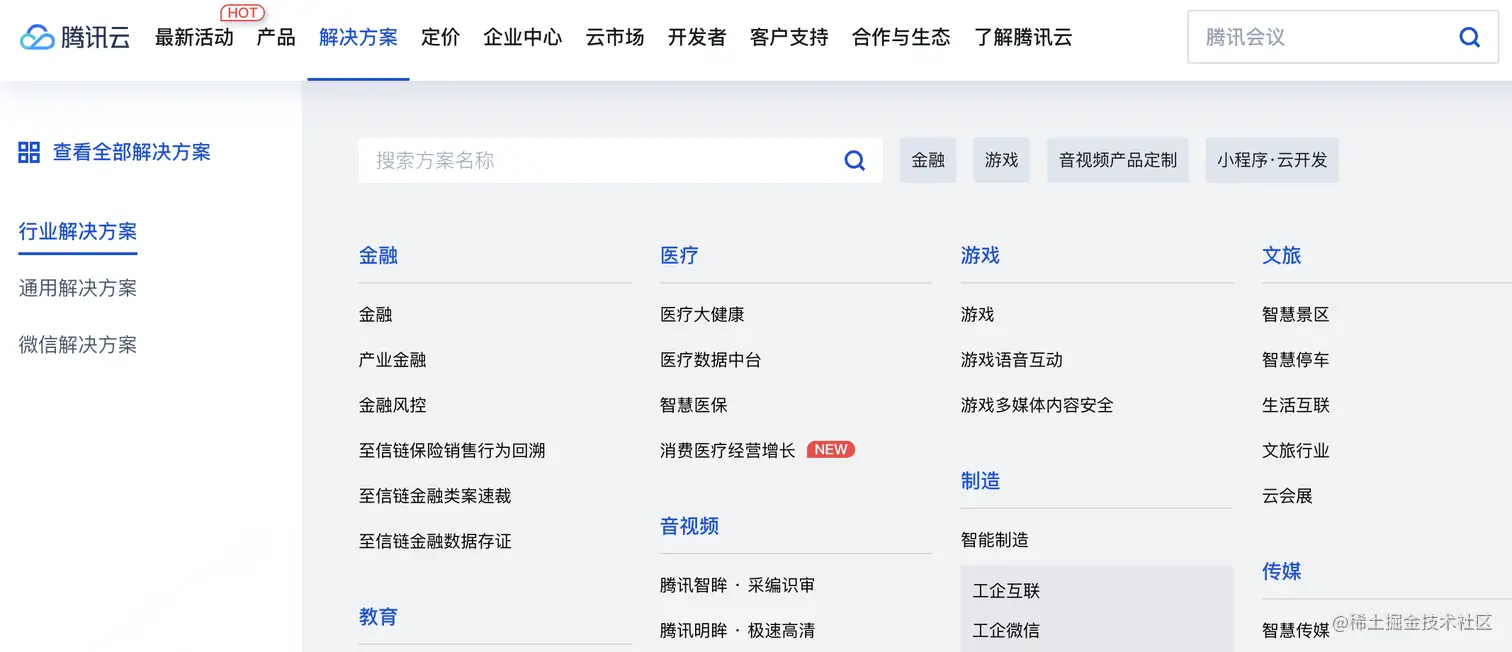Screen dimensions: 1512x652
Task: Open the 游戏多媒体内容安全 link
Action: pyautogui.click(x=1037, y=405)
